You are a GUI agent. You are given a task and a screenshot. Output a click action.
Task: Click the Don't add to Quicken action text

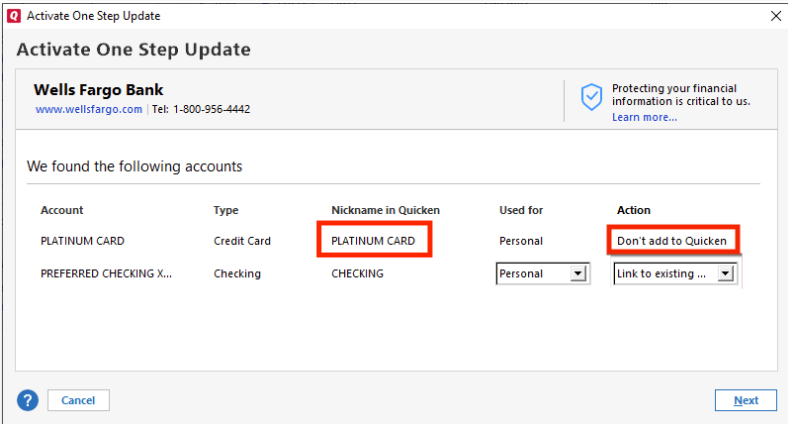pyautogui.click(x=672, y=241)
